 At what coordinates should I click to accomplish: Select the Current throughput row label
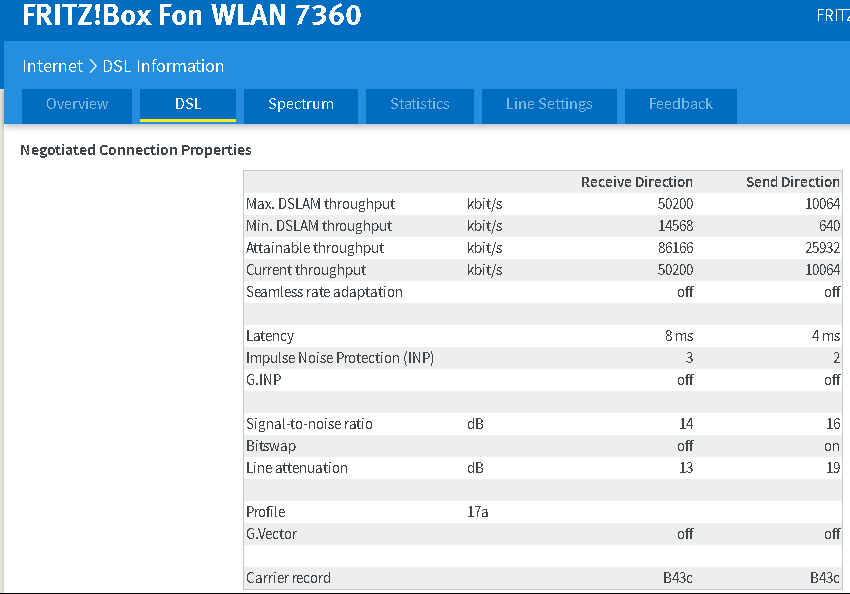306,270
